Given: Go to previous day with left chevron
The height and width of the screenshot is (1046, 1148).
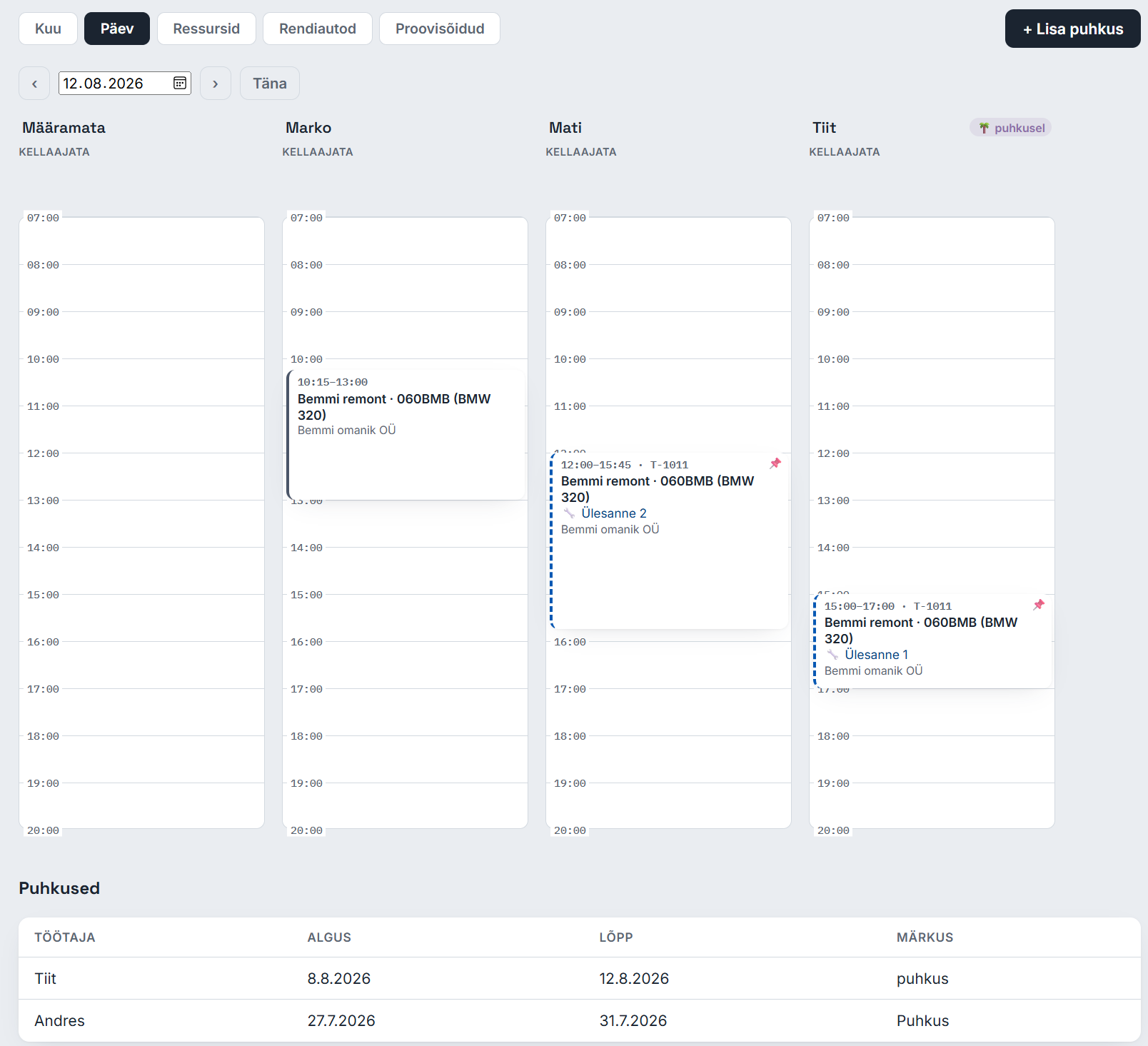Looking at the screenshot, I should click(x=34, y=84).
